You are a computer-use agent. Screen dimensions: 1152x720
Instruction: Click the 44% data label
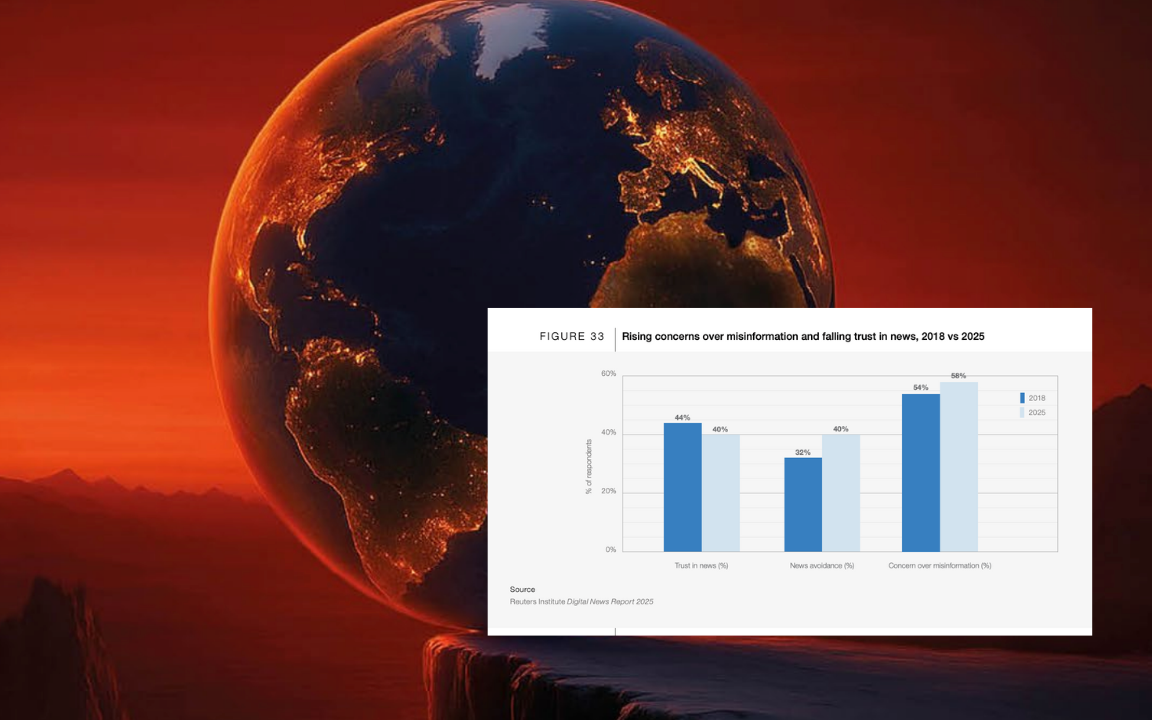(682, 417)
